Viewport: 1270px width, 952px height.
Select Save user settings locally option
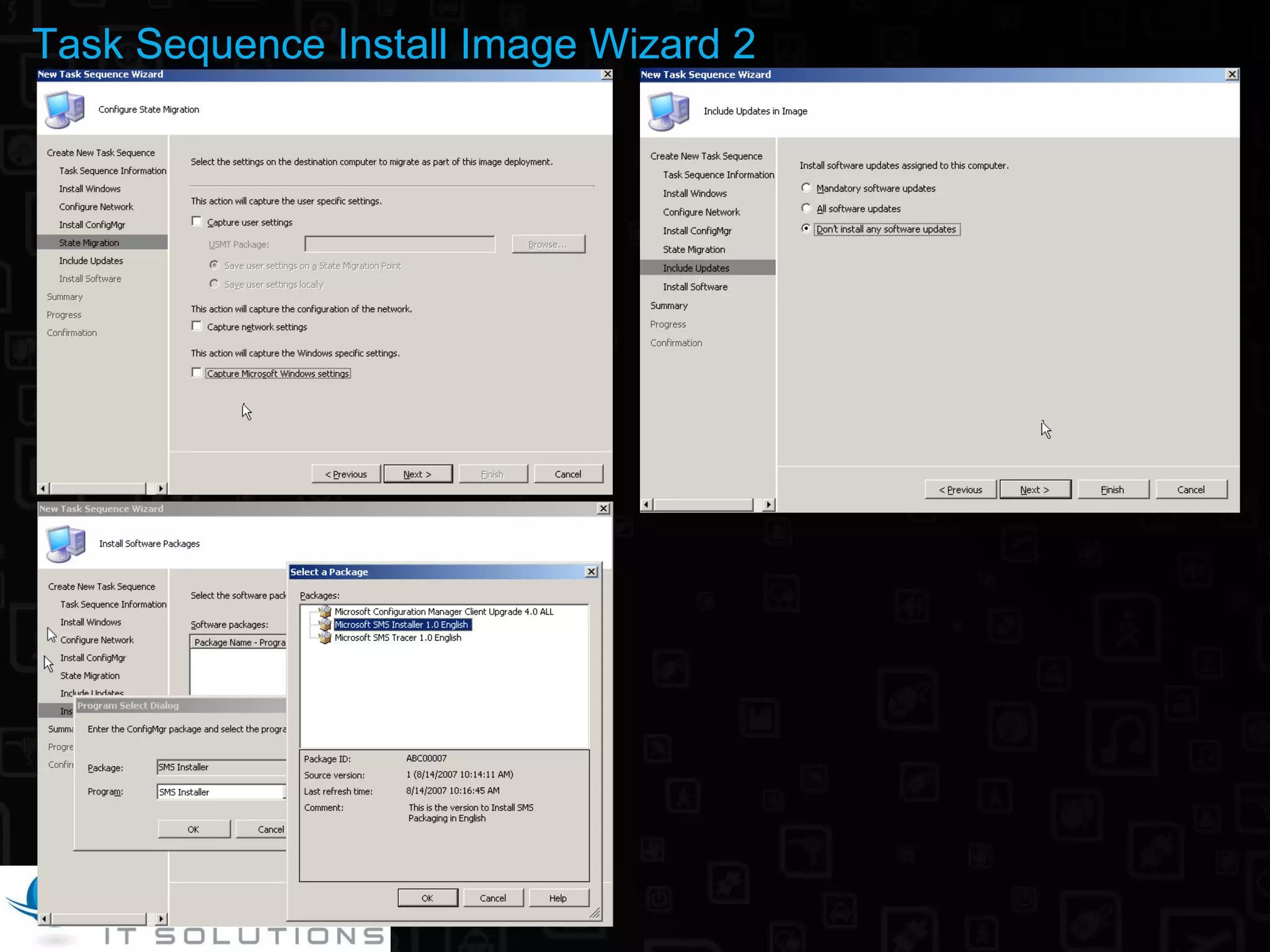214,283
